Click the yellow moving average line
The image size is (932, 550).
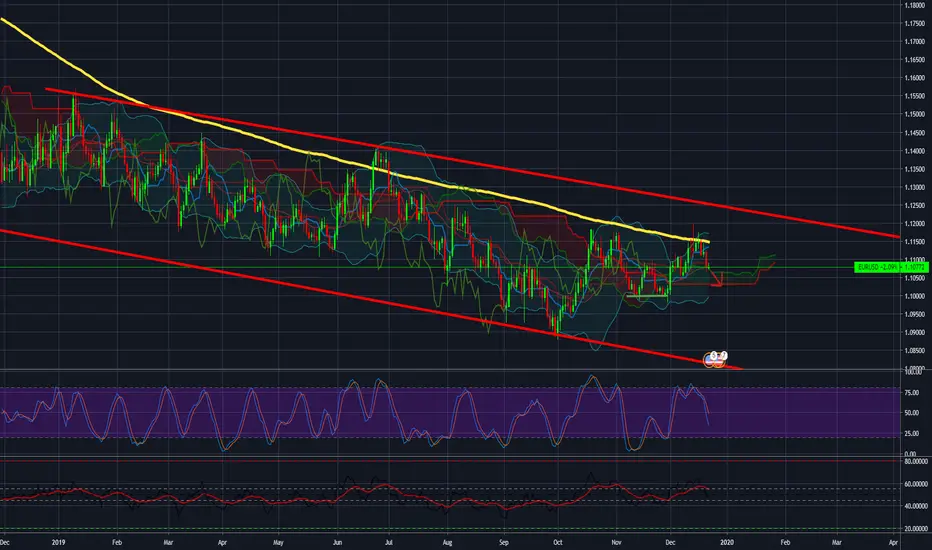pos(355,164)
